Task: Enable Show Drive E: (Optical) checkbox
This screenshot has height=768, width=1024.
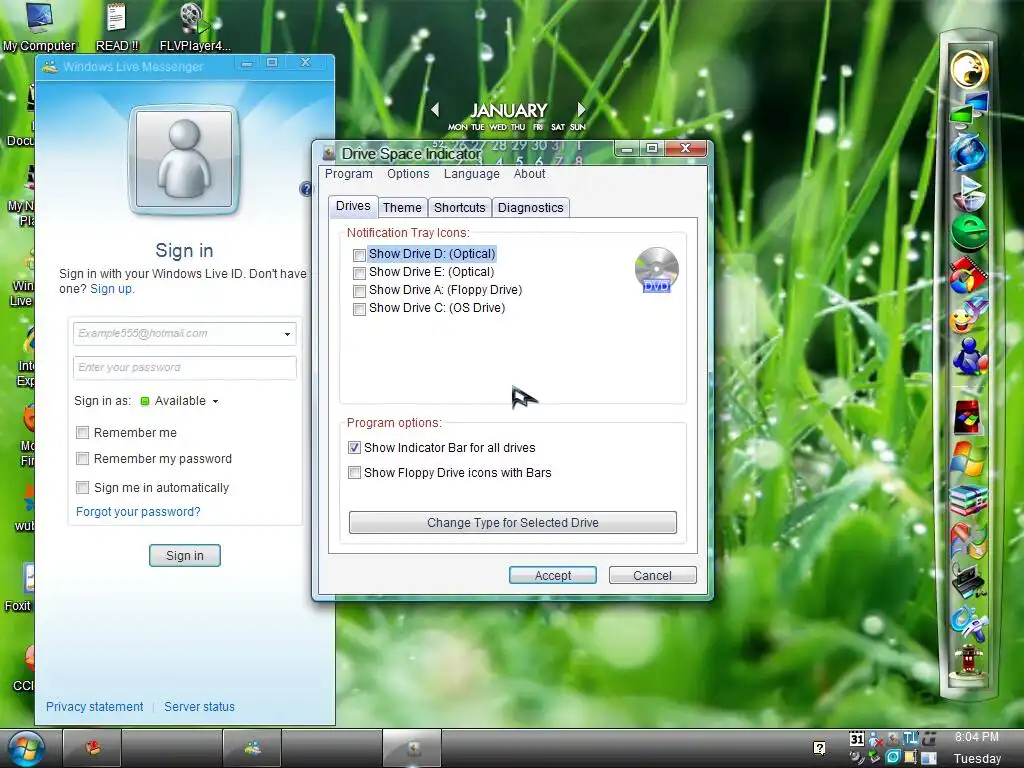Action: click(x=359, y=273)
